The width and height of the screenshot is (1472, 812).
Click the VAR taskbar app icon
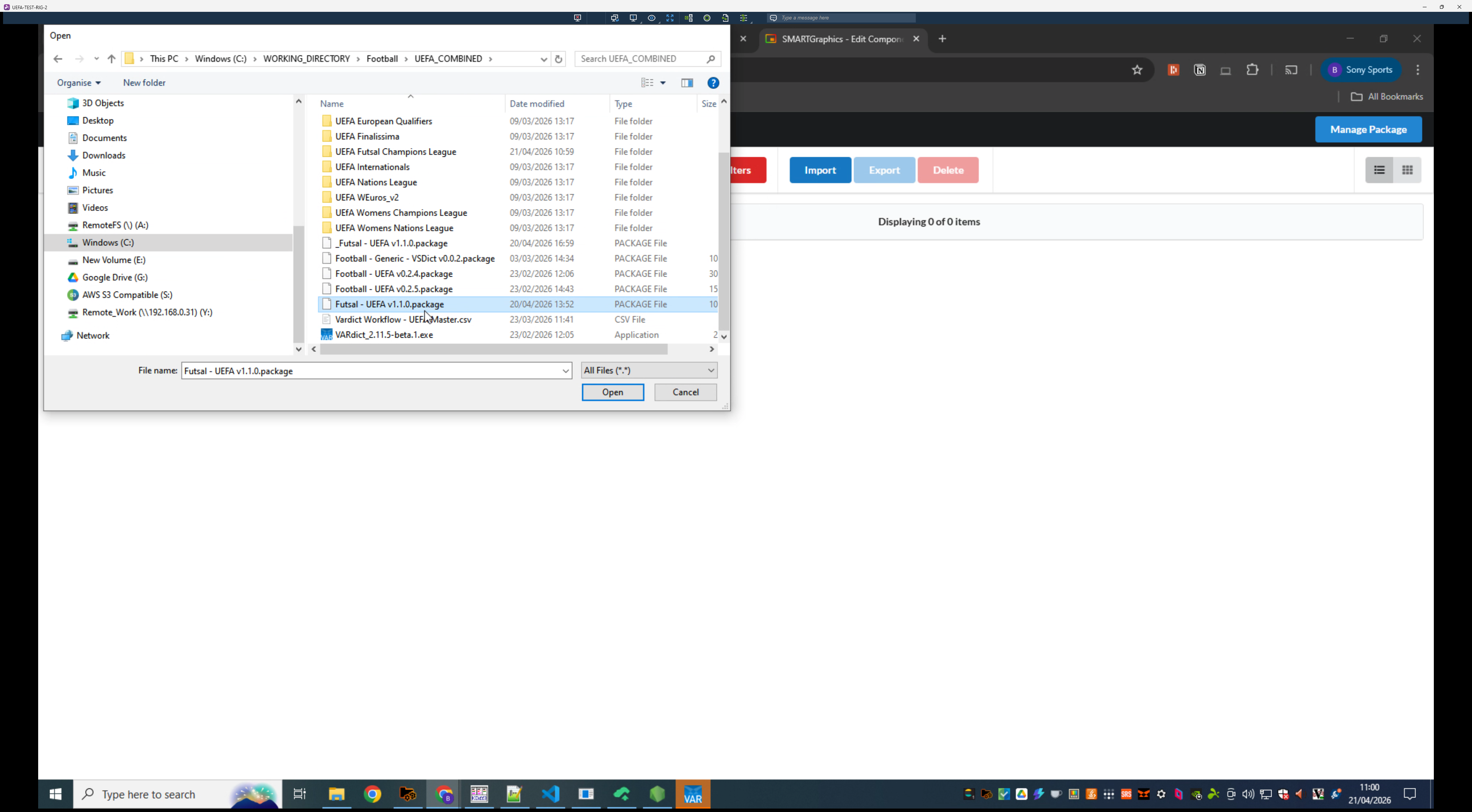[692, 794]
